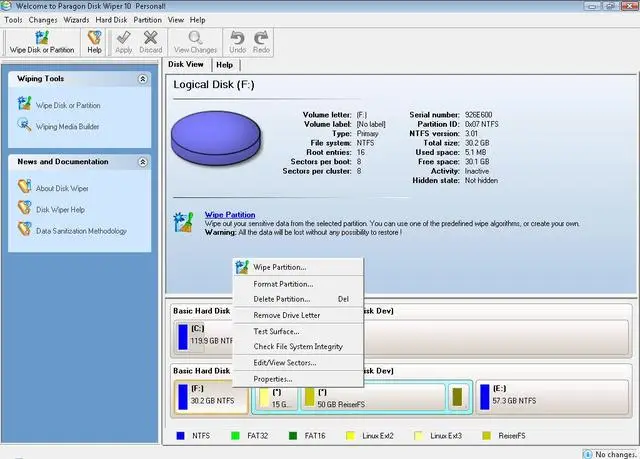Click Wiping Media Builder sidebar icon
The height and width of the screenshot is (459, 640).
pos(24,125)
